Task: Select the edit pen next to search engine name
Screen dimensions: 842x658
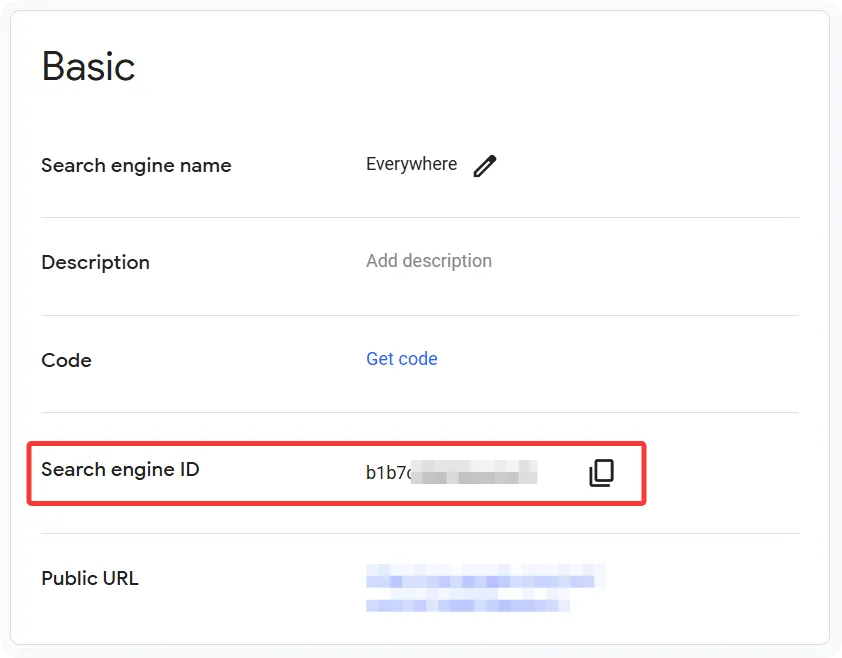Action: click(485, 165)
